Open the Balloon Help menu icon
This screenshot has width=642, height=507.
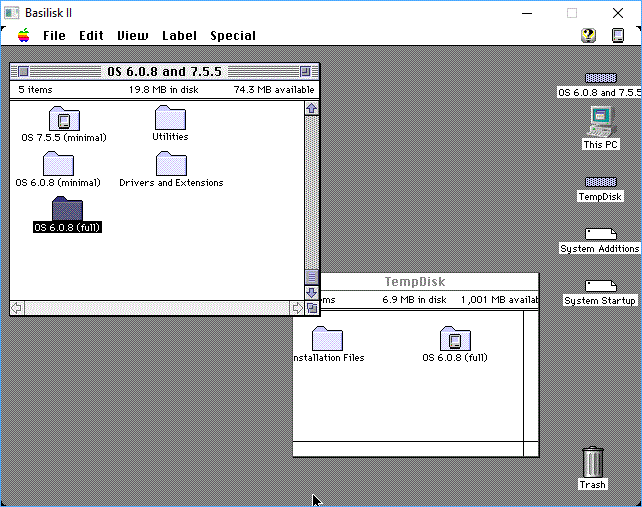588,35
